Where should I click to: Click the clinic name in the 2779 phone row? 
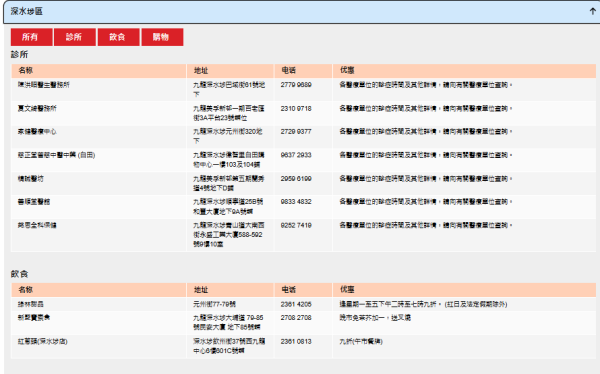44,85
